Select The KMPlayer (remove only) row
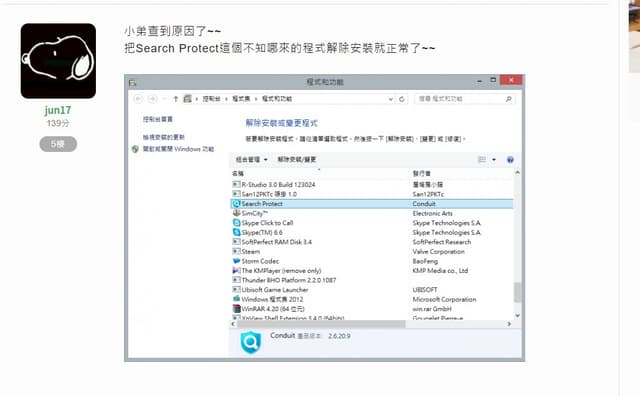The image size is (640, 396). (x=372, y=270)
